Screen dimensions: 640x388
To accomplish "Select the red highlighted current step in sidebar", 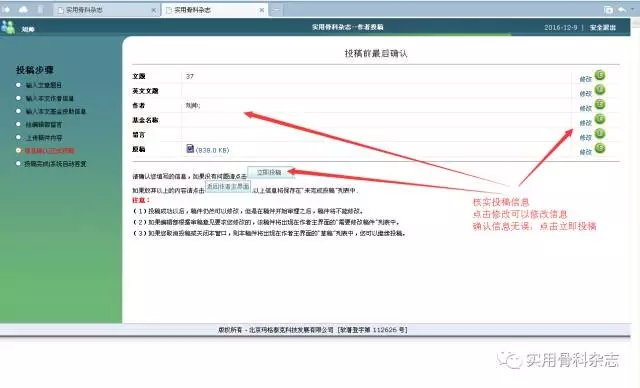I will click(x=50, y=151).
